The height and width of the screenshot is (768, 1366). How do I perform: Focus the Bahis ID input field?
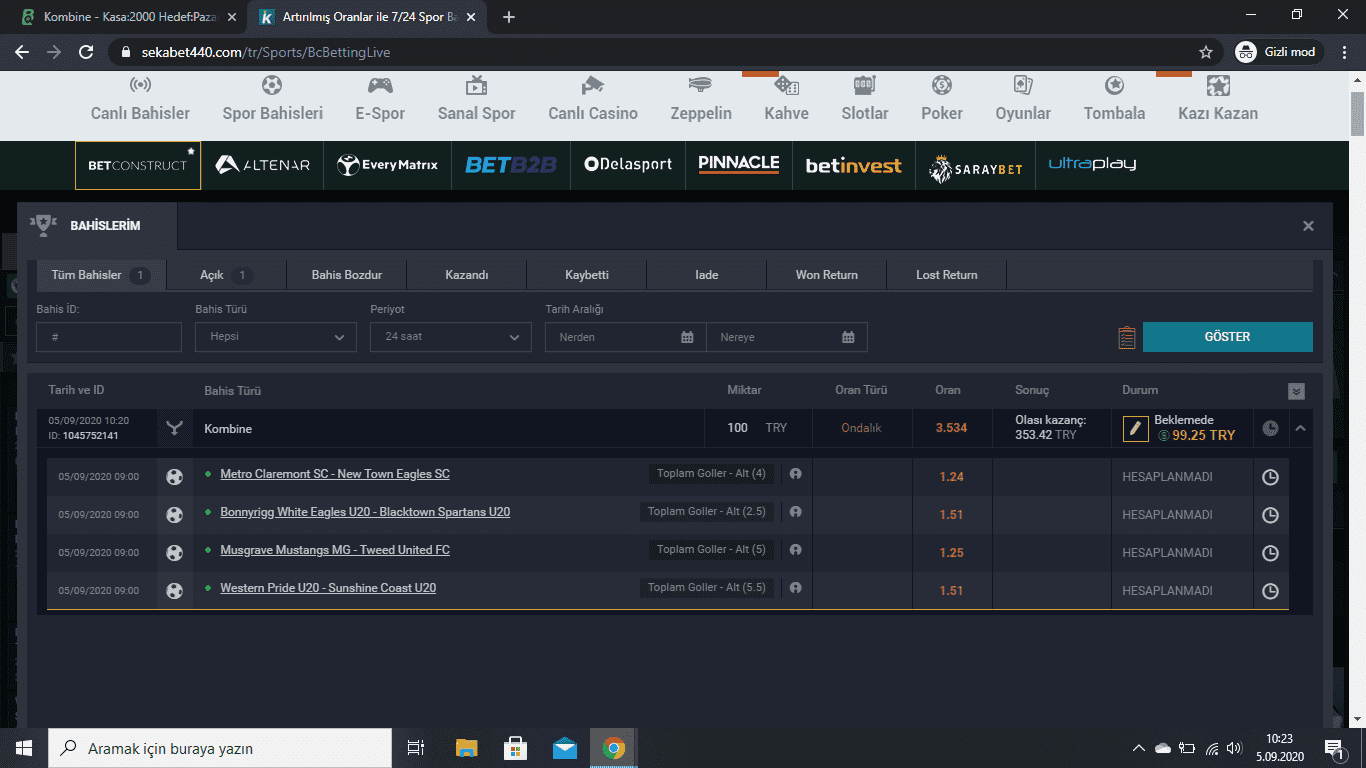pos(109,337)
